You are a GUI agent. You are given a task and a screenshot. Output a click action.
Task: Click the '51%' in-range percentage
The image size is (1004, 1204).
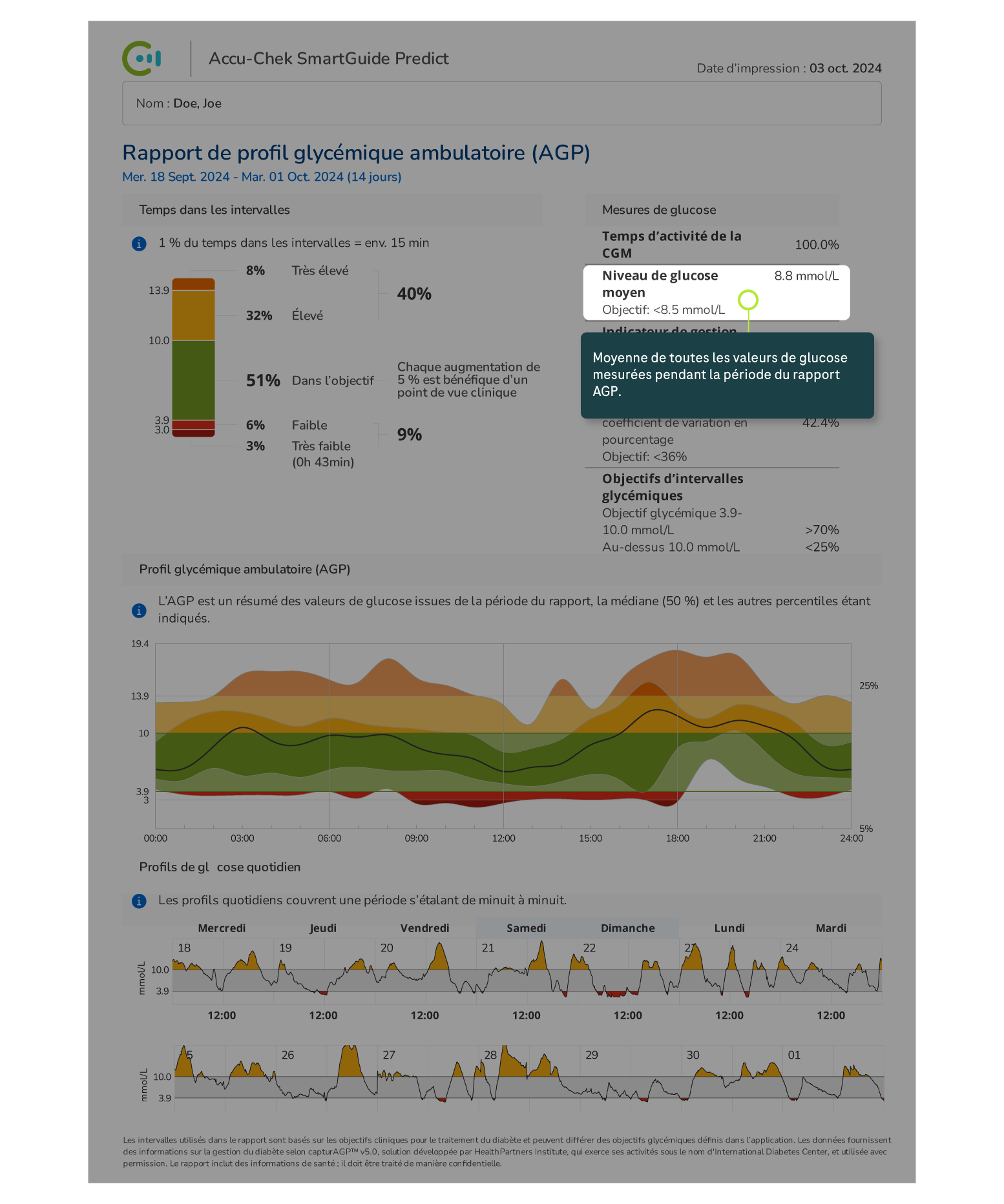click(263, 380)
